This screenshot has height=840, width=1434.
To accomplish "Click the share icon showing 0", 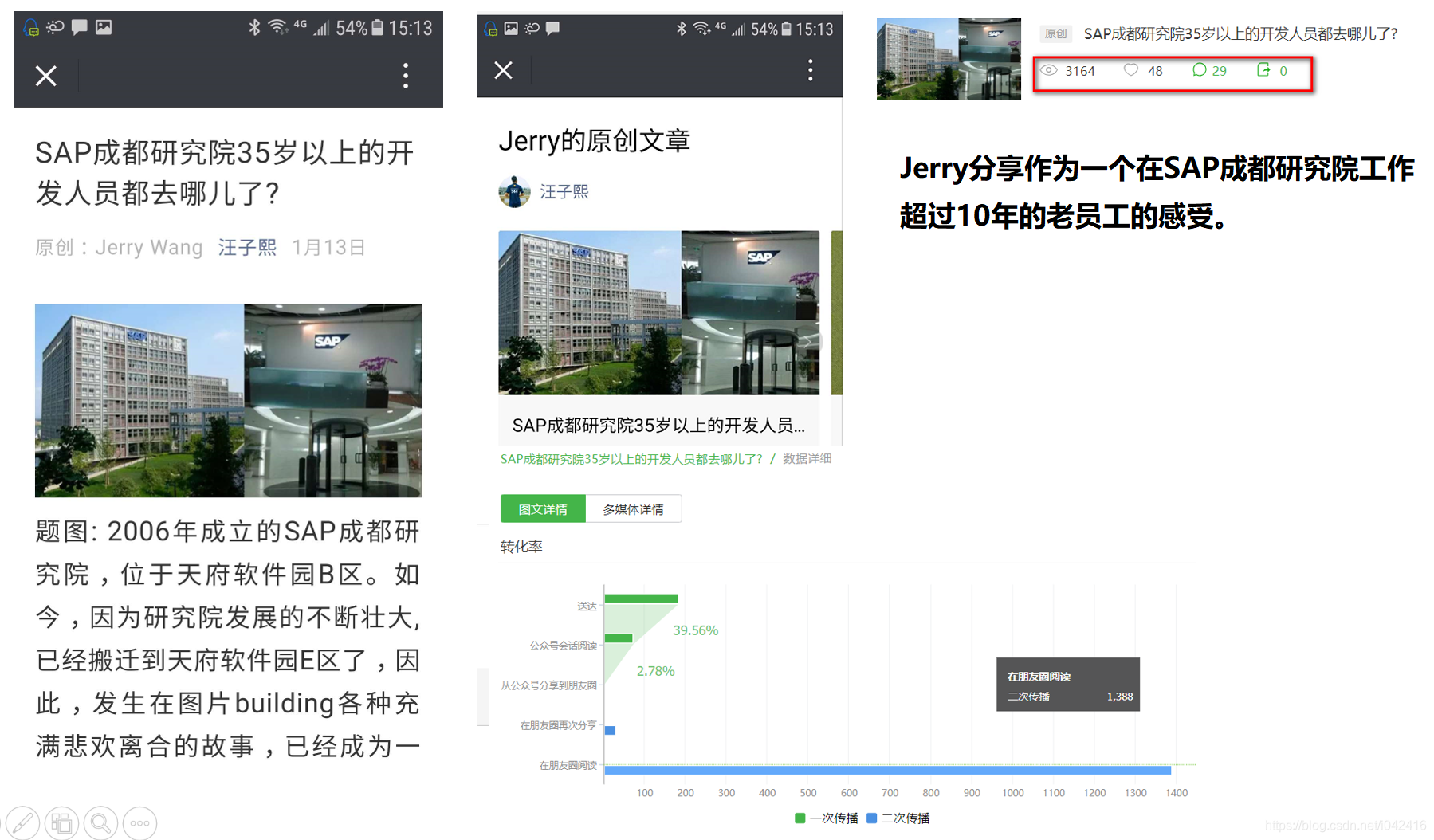I will pyautogui.click(x=1263, y=70).
